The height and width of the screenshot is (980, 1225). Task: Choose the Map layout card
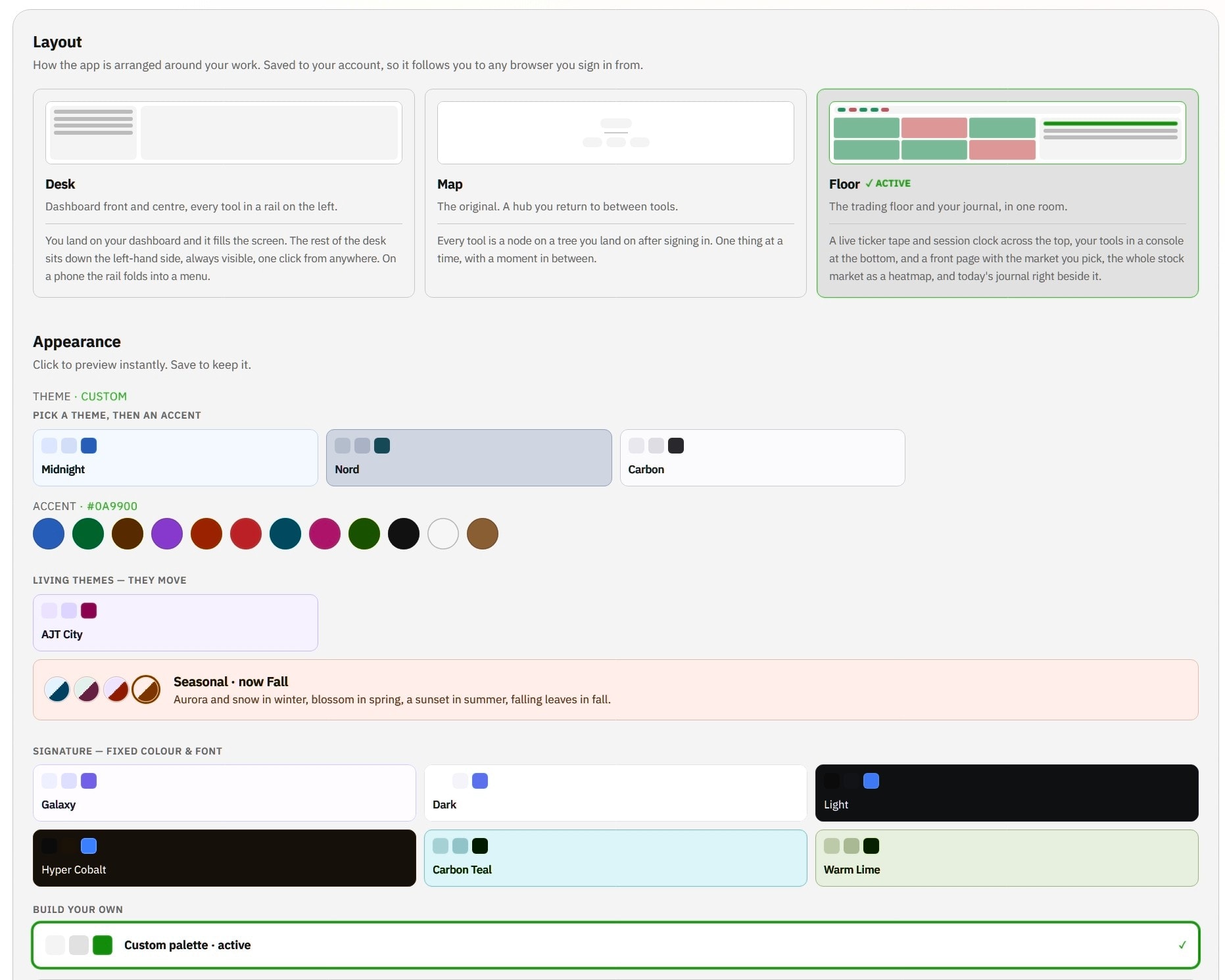615,193
